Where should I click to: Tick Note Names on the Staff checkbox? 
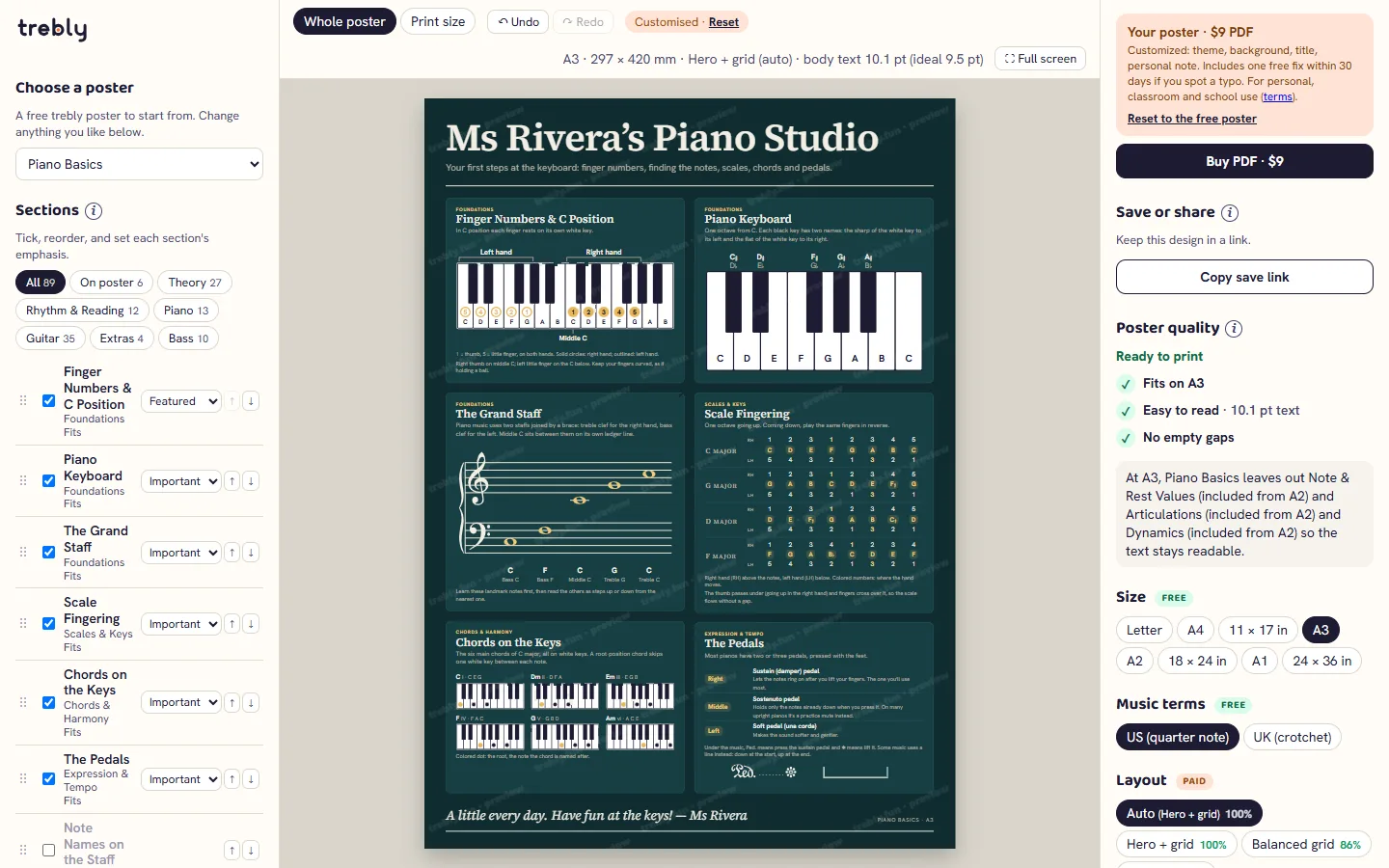pyautogui.click(x=48, y=851)
